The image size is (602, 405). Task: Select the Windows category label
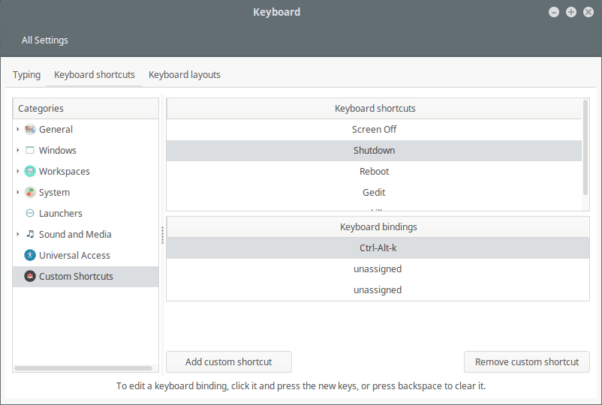(58, 150)
